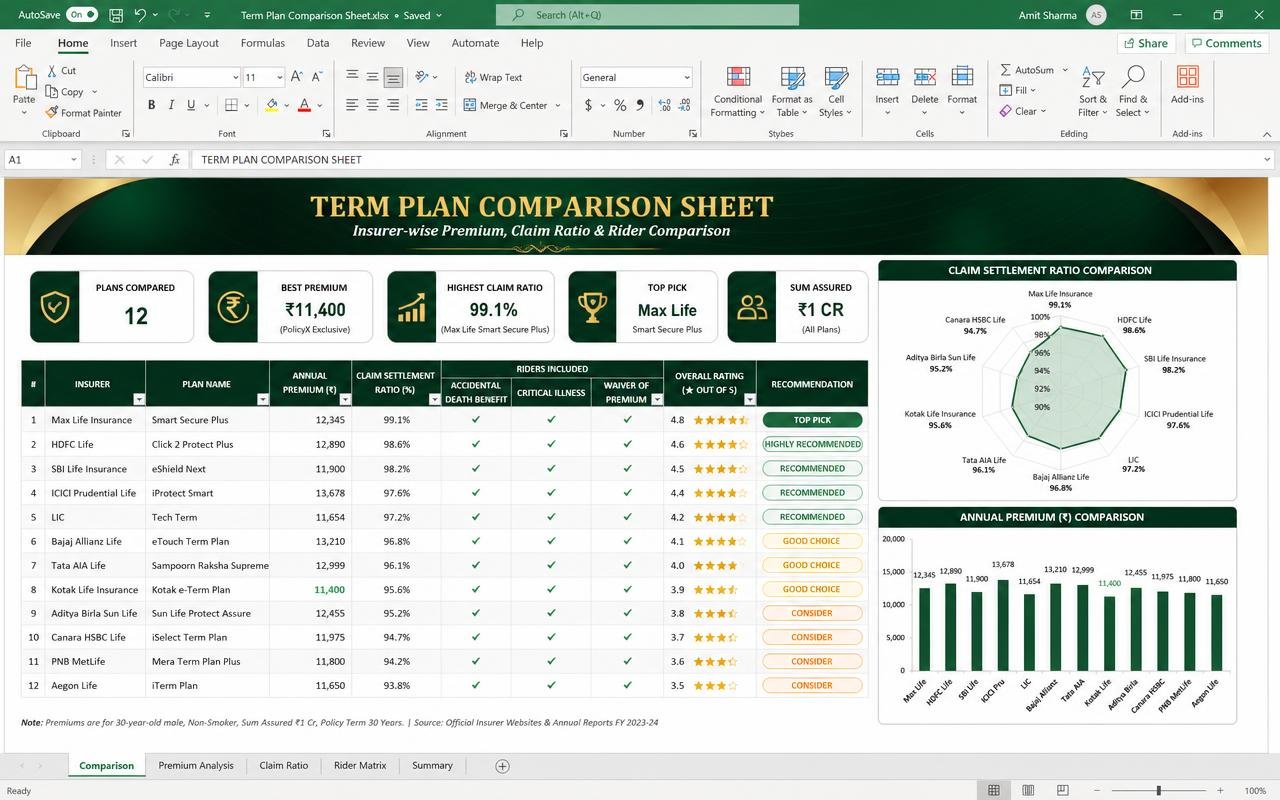Image resolution: width=1280 pixels, height=800 pixels.
Task: Click the Aegon Life insurer cell
Action: point(95,686)
